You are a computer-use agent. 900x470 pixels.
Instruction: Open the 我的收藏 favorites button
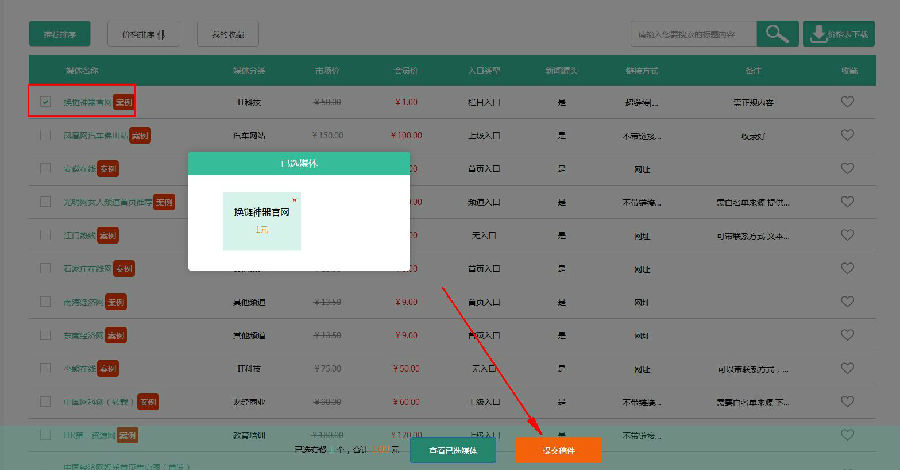coord(228,34)
